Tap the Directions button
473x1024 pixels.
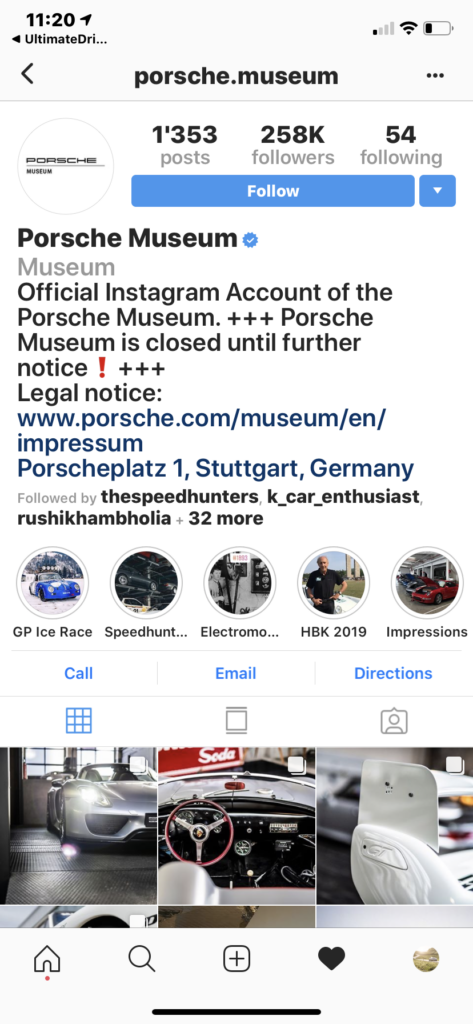click(x=393, y=673)
